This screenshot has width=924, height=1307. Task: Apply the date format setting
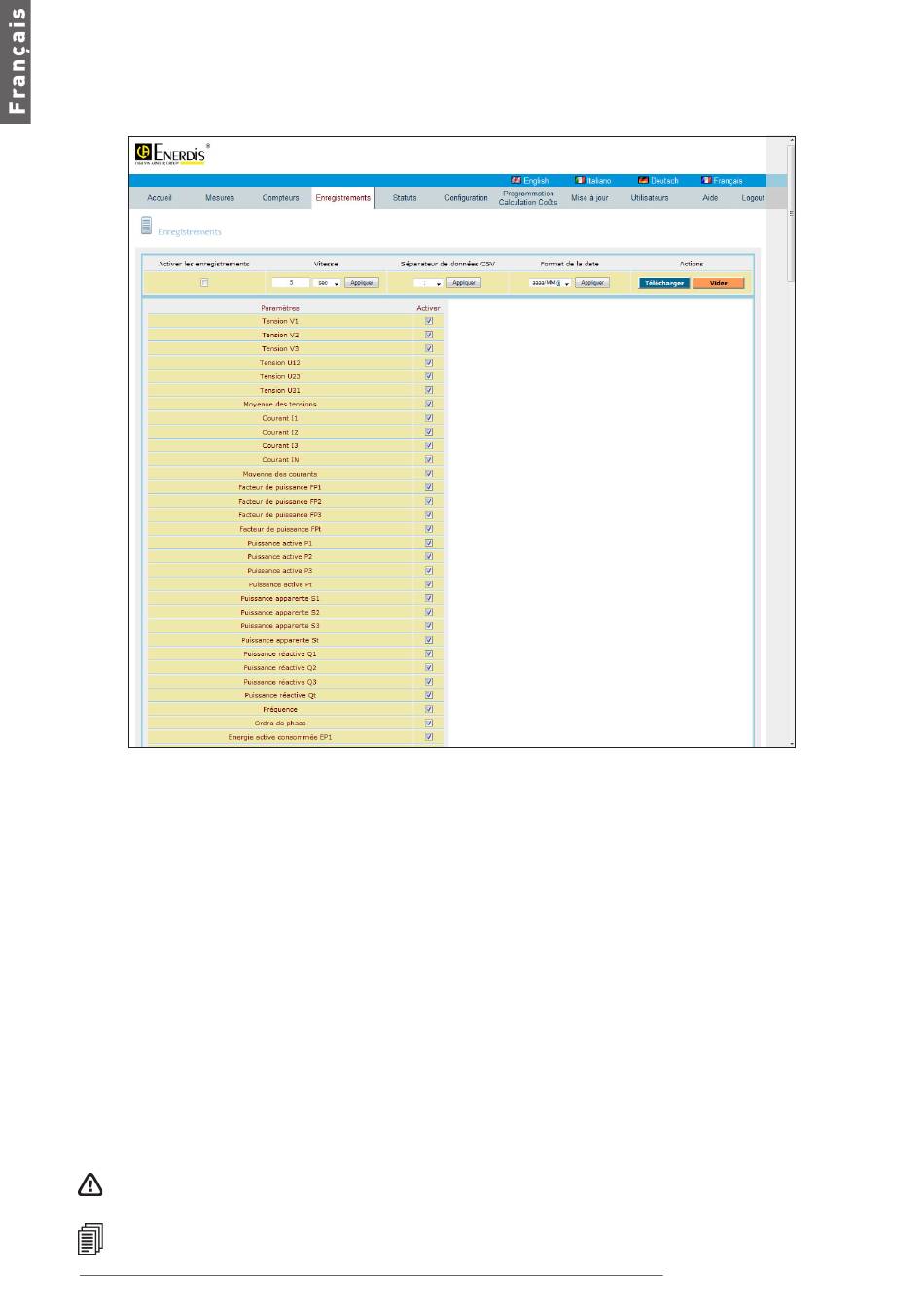coord(592,283)
